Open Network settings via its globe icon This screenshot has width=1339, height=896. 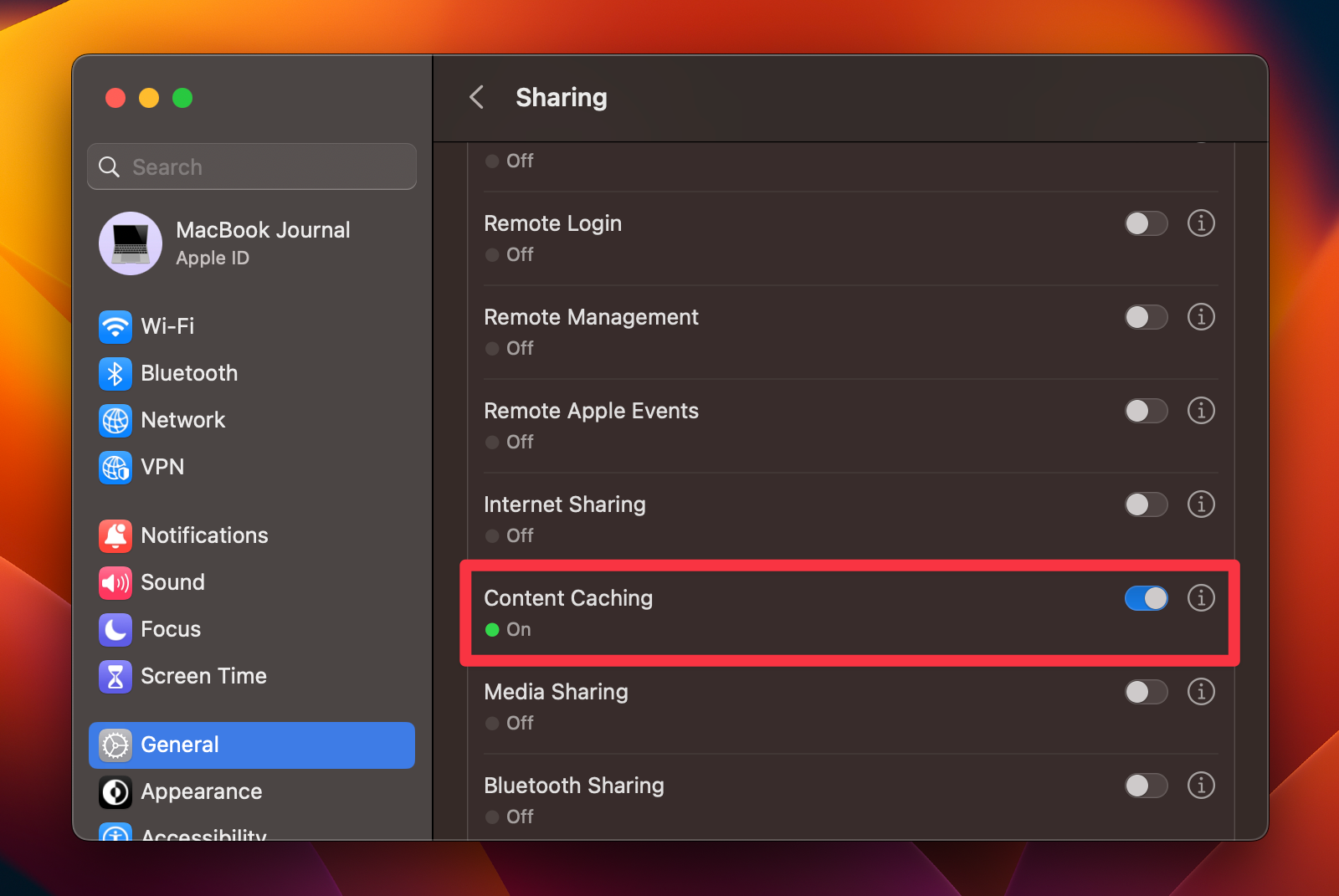coord(115,421)
